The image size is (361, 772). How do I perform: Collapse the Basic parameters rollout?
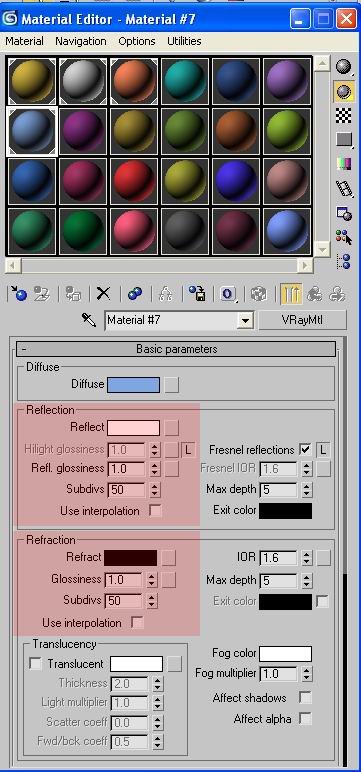coord(176,349)
